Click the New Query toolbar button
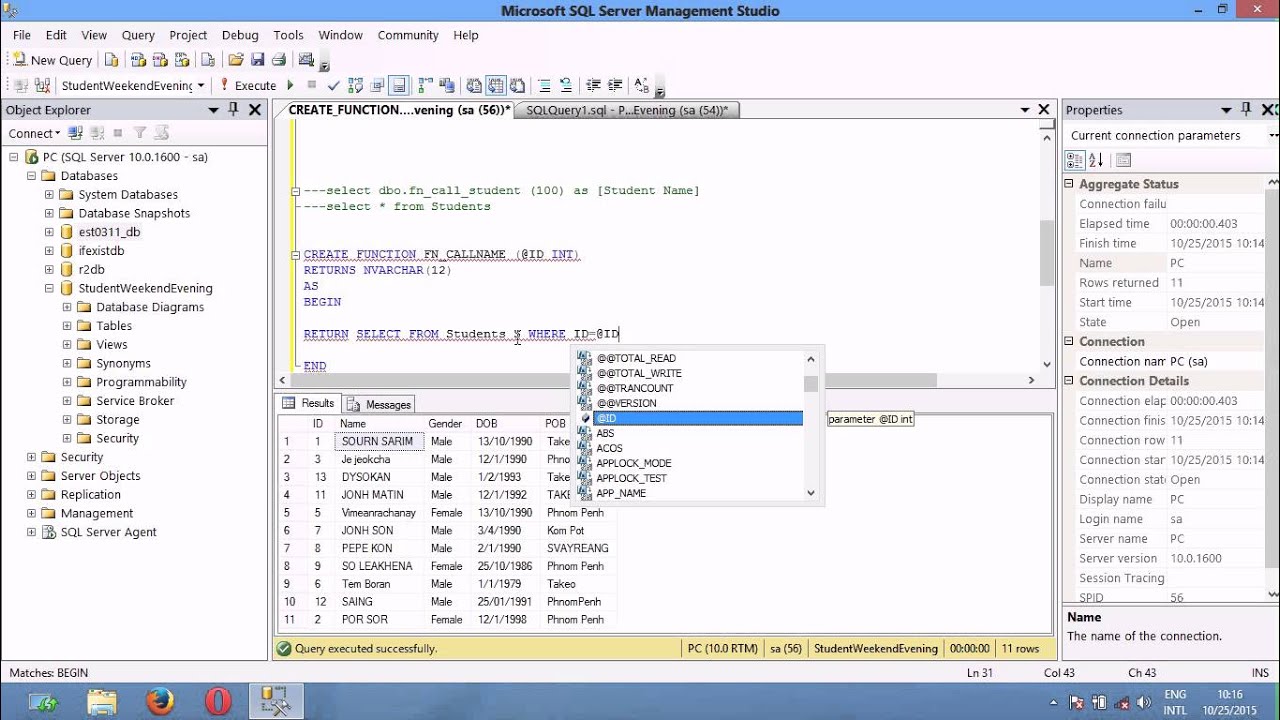Screen dimensions: 1280x720 [52, 60]
